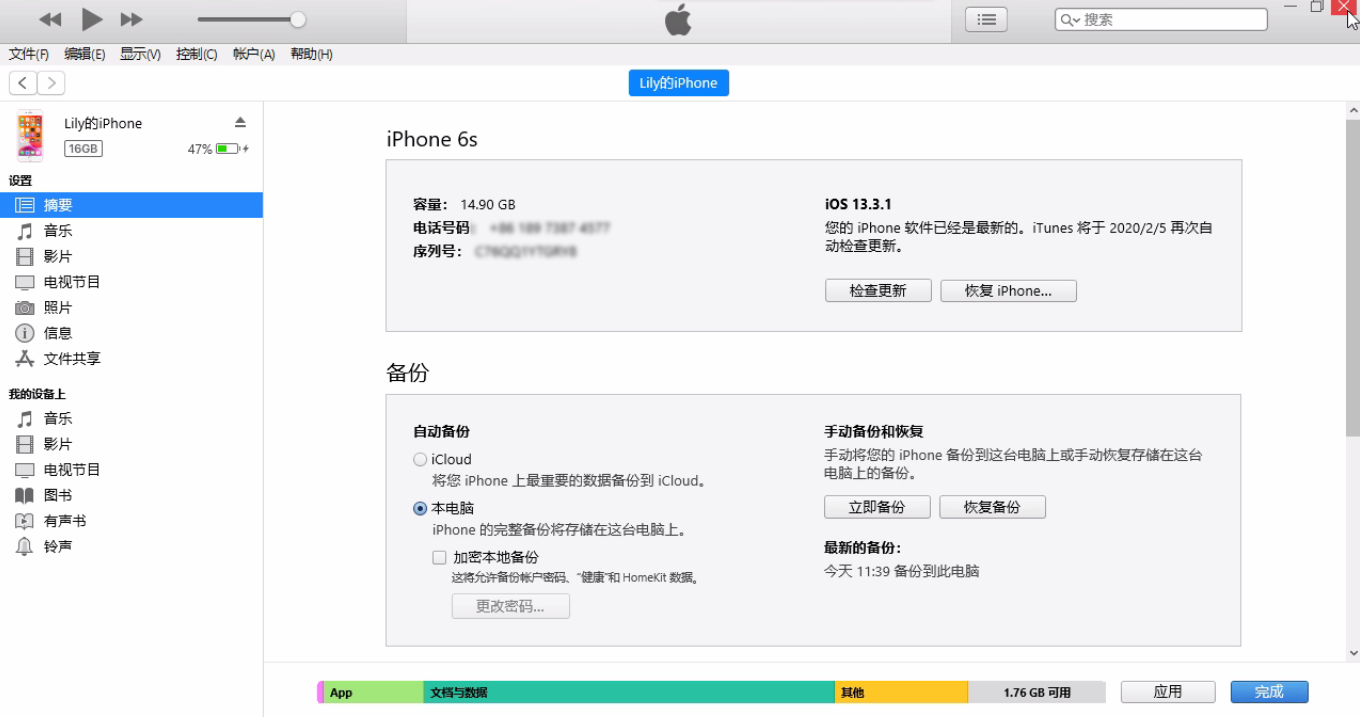This screenshot has height=717, width=1360.
Task: Click the blue 完成 button
Action: point(1269,692)
